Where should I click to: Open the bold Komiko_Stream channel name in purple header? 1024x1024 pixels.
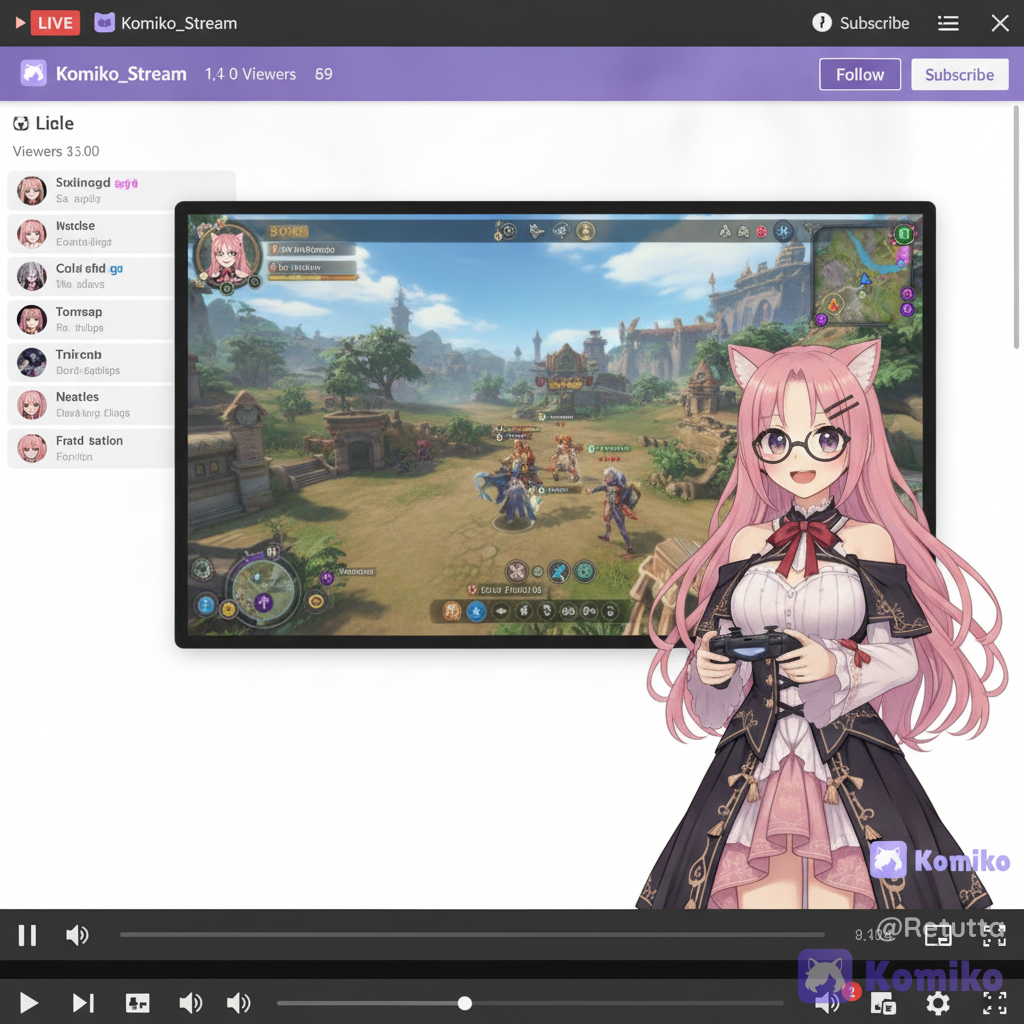click(121, 74)
